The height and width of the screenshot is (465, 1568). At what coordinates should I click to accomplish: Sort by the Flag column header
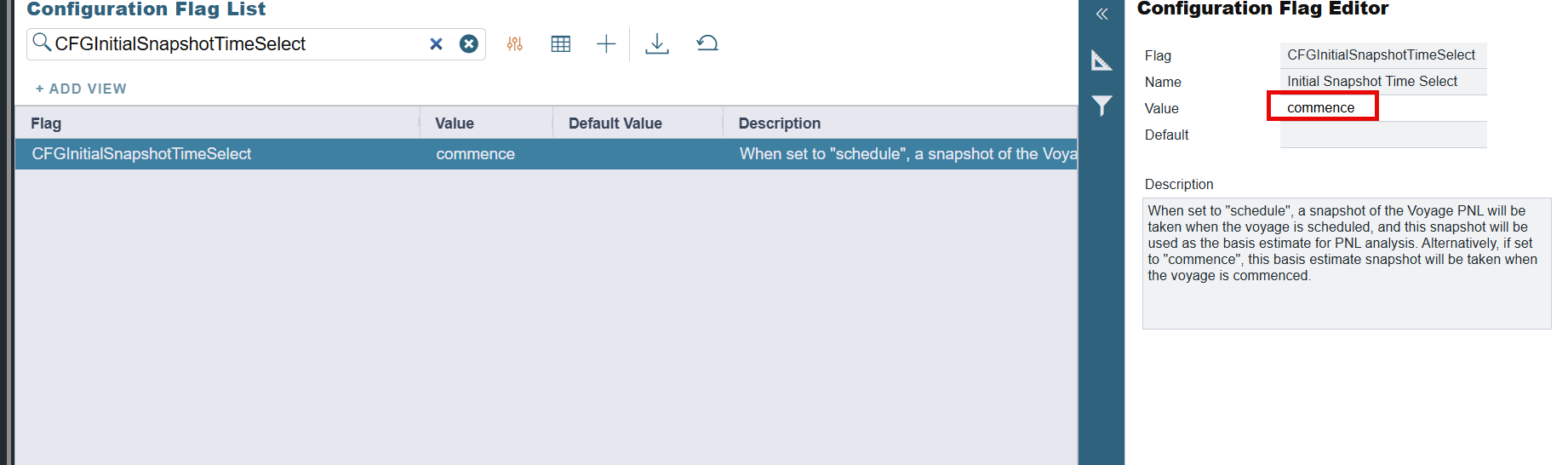click(x=46, y=123)
